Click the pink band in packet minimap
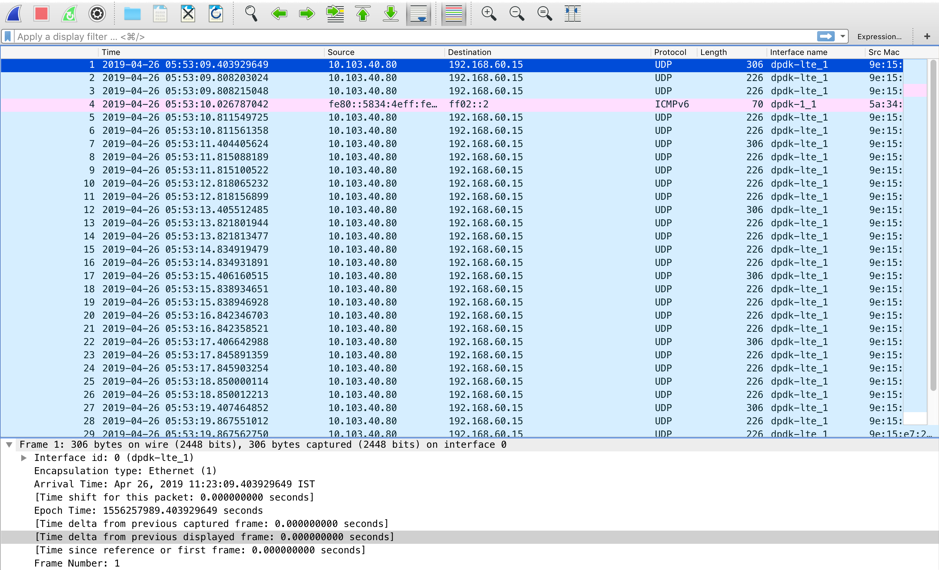Viewport: 939px width, 570px height. point(915,91)
